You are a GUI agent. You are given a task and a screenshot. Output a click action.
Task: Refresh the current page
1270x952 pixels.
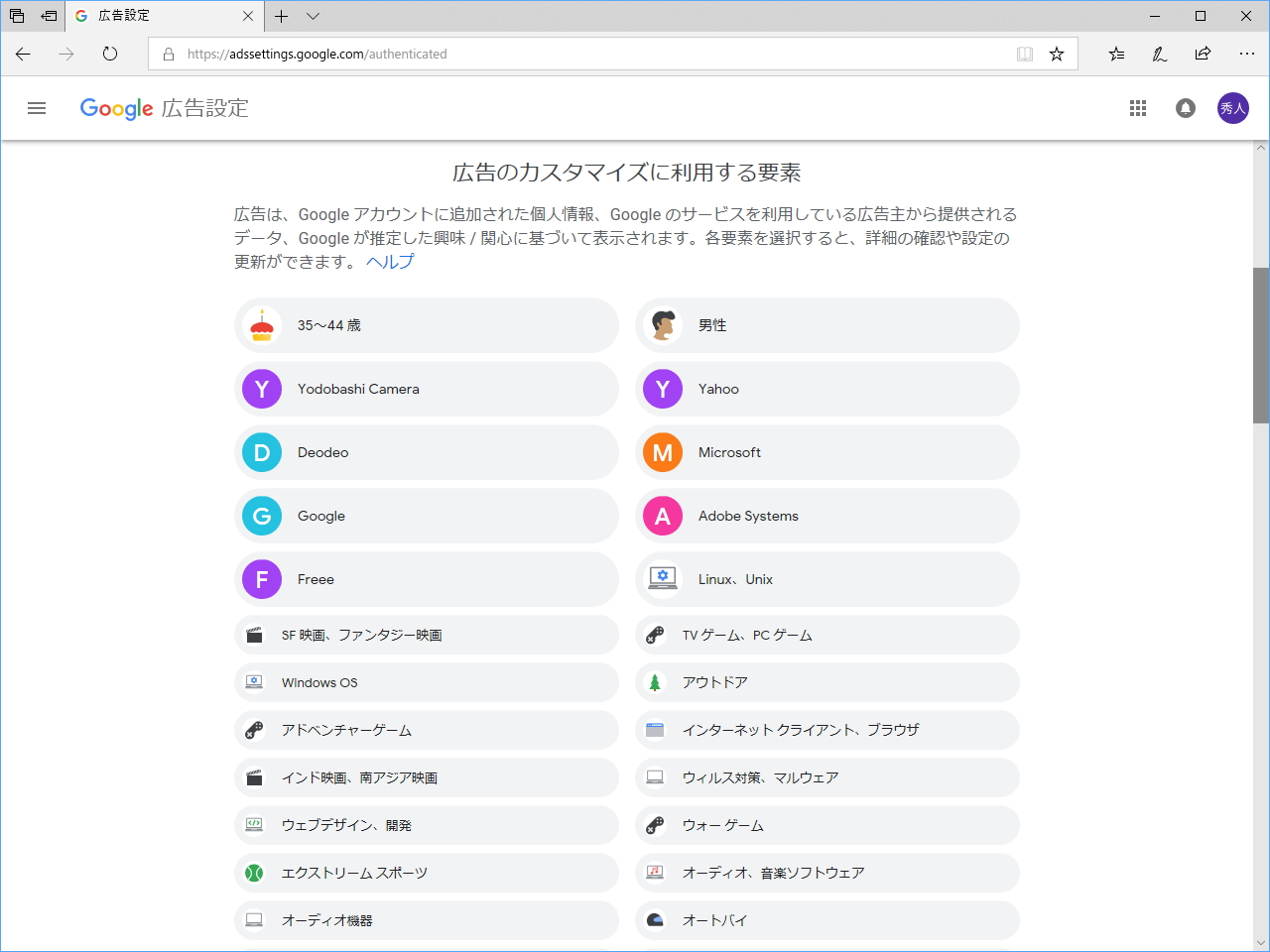click(x=110, y=54)
